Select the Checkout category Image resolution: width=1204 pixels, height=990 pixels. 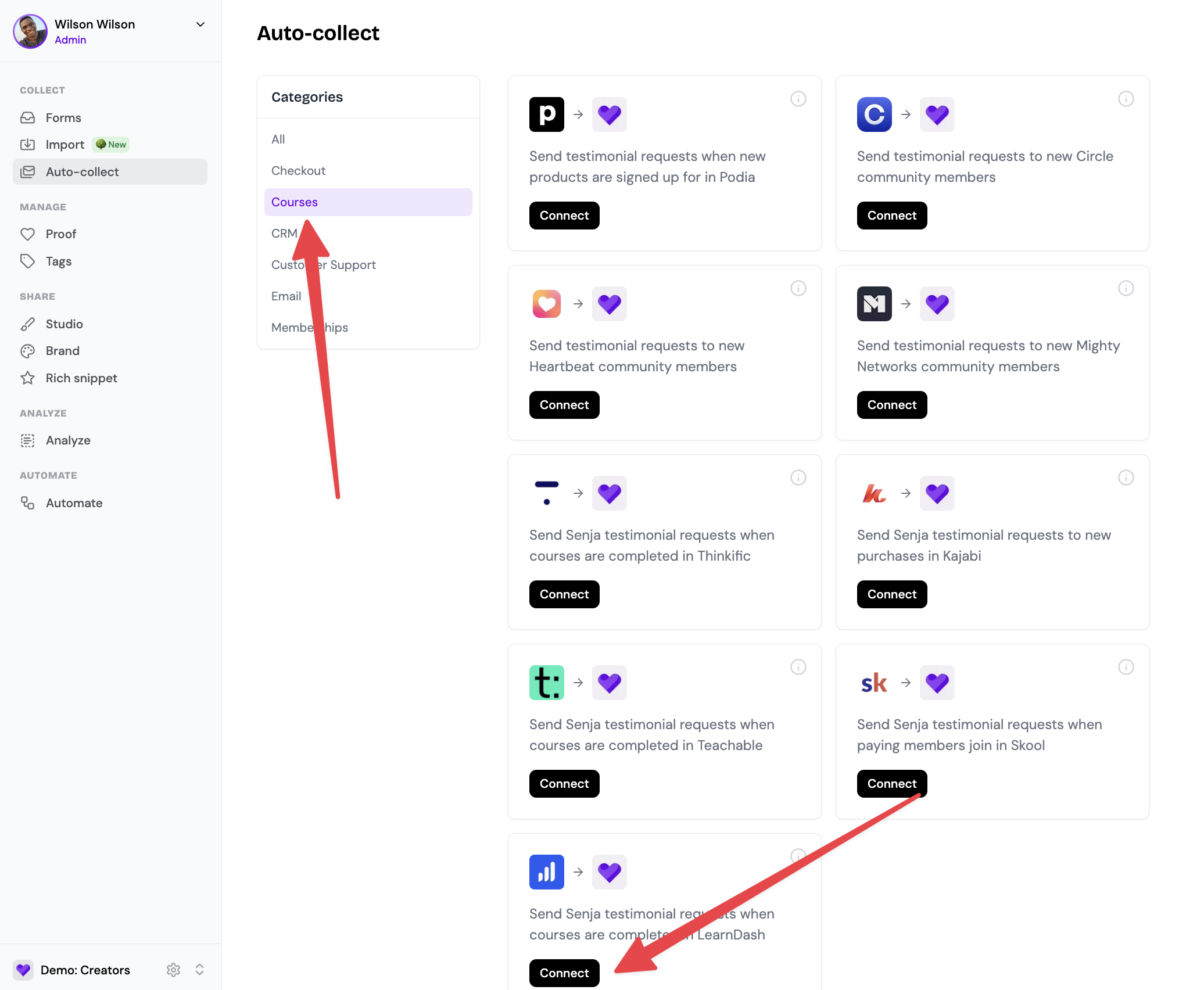[368, 171]
